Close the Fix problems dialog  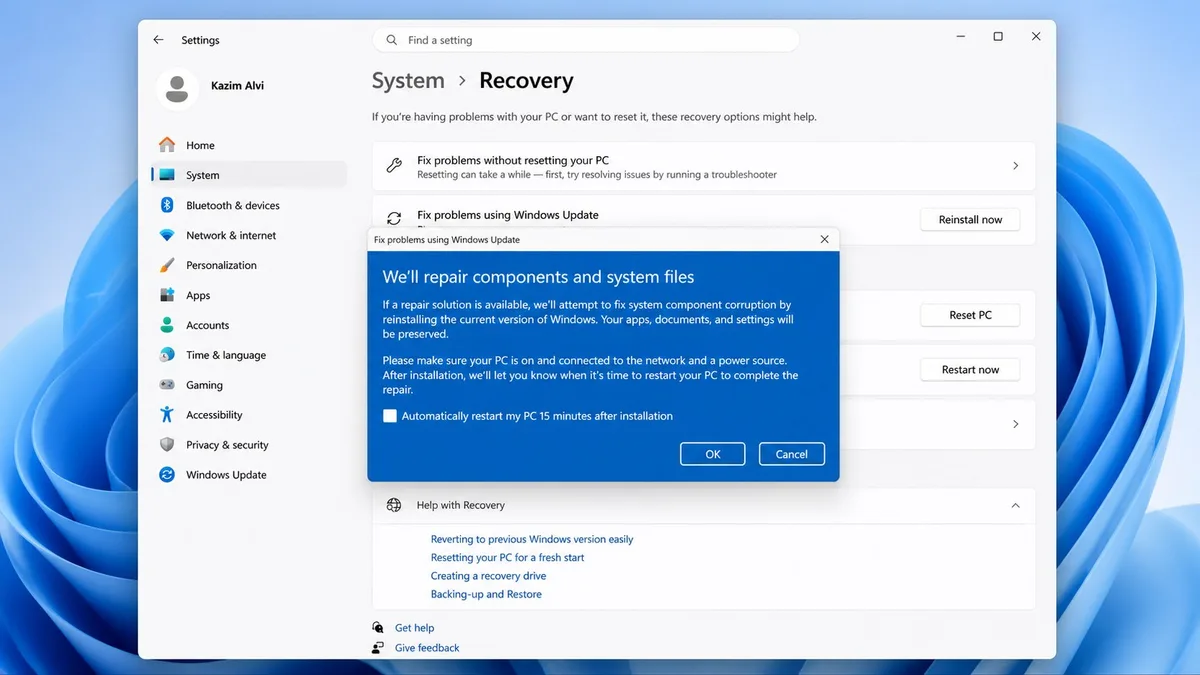coord(824,240)
